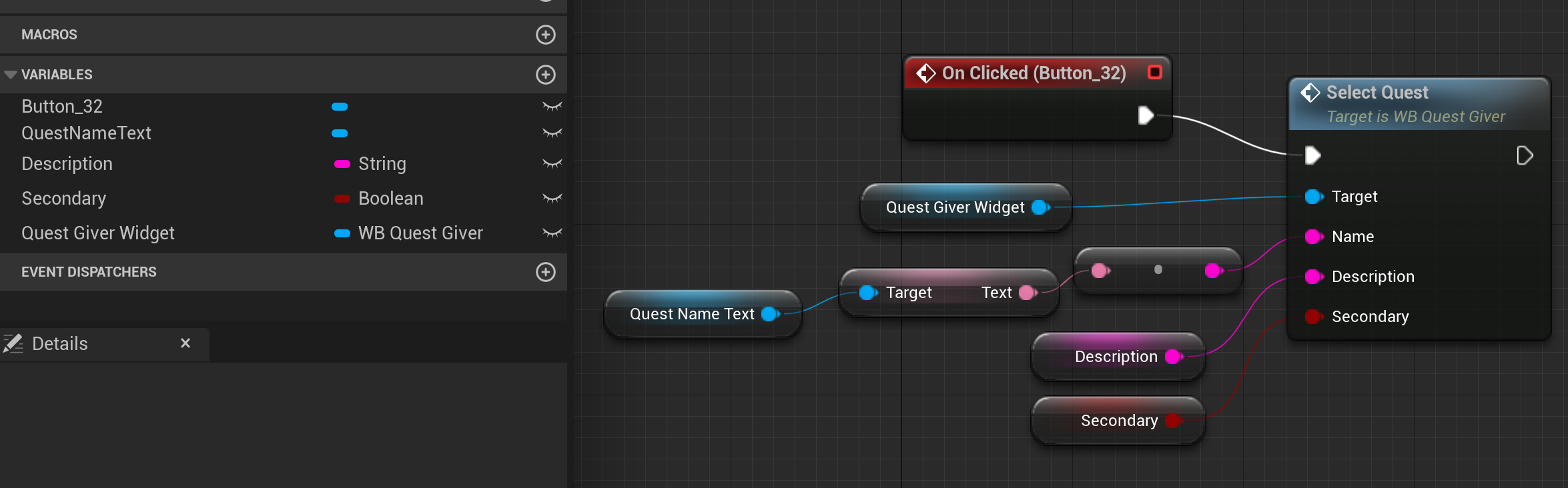The height and width of the screenshot is (488, 1568).
Task: Select the QuestNameText variable
Action: pyautogui.click(x=86, y=133)
